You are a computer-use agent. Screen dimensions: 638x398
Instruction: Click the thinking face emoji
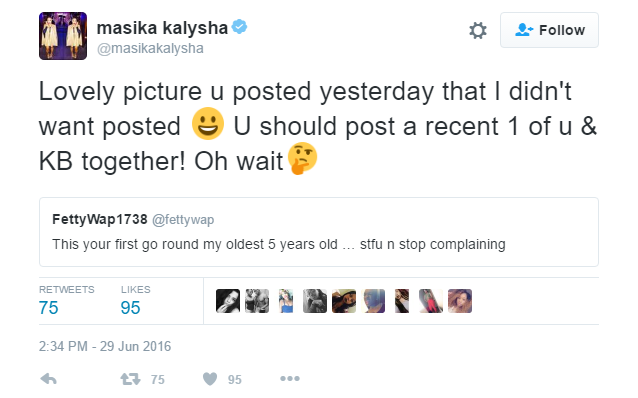pyautogui.click(x=302, y=159)
